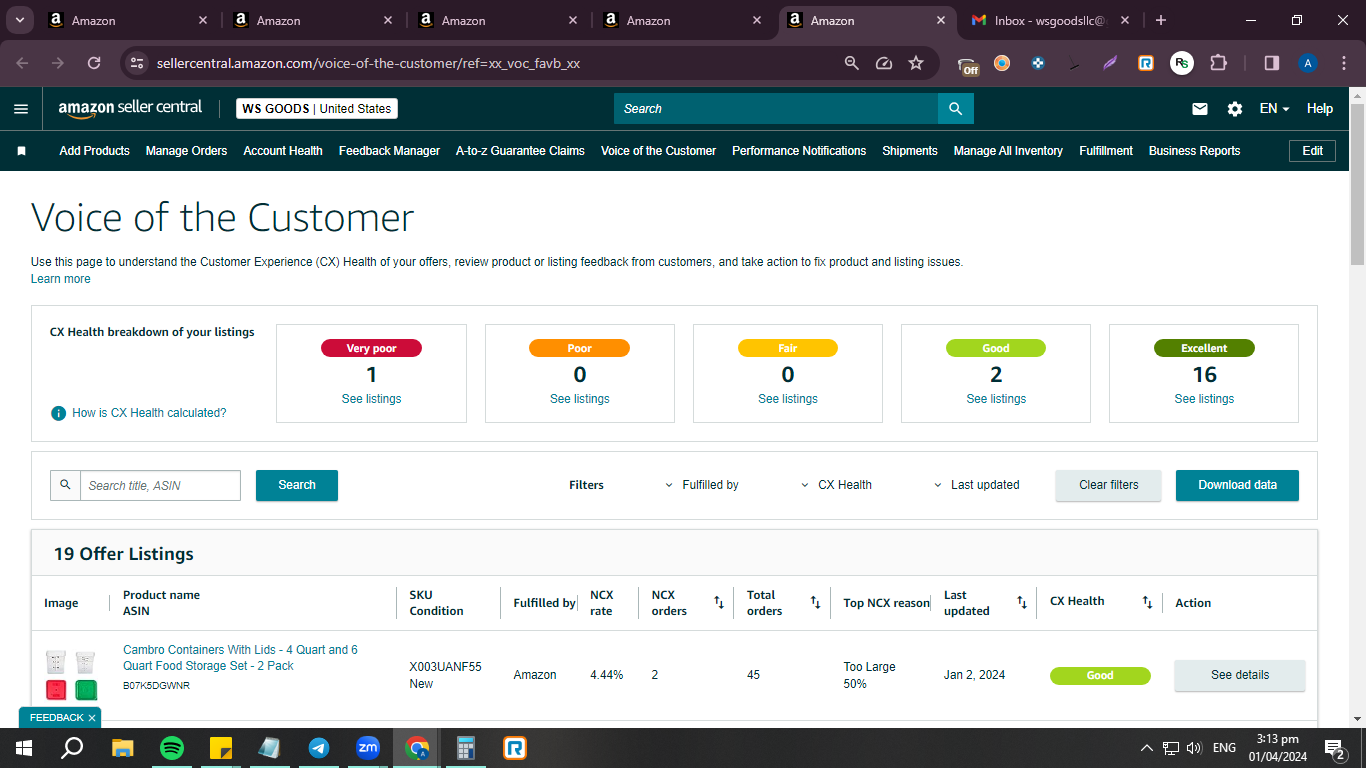Image resolution: width=1366 pixels, height=768 pixels.
Task: View site information icon in the address bar
Action: pyautogui.click(x=138, y=63)
